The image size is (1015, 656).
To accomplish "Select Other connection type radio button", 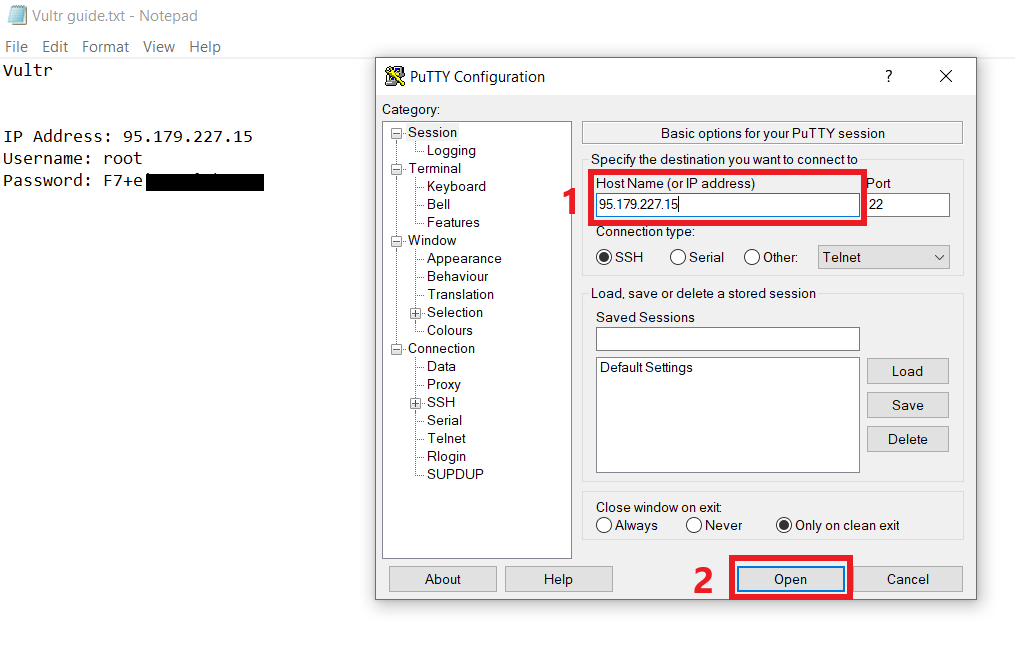I will tap(752, 257).
